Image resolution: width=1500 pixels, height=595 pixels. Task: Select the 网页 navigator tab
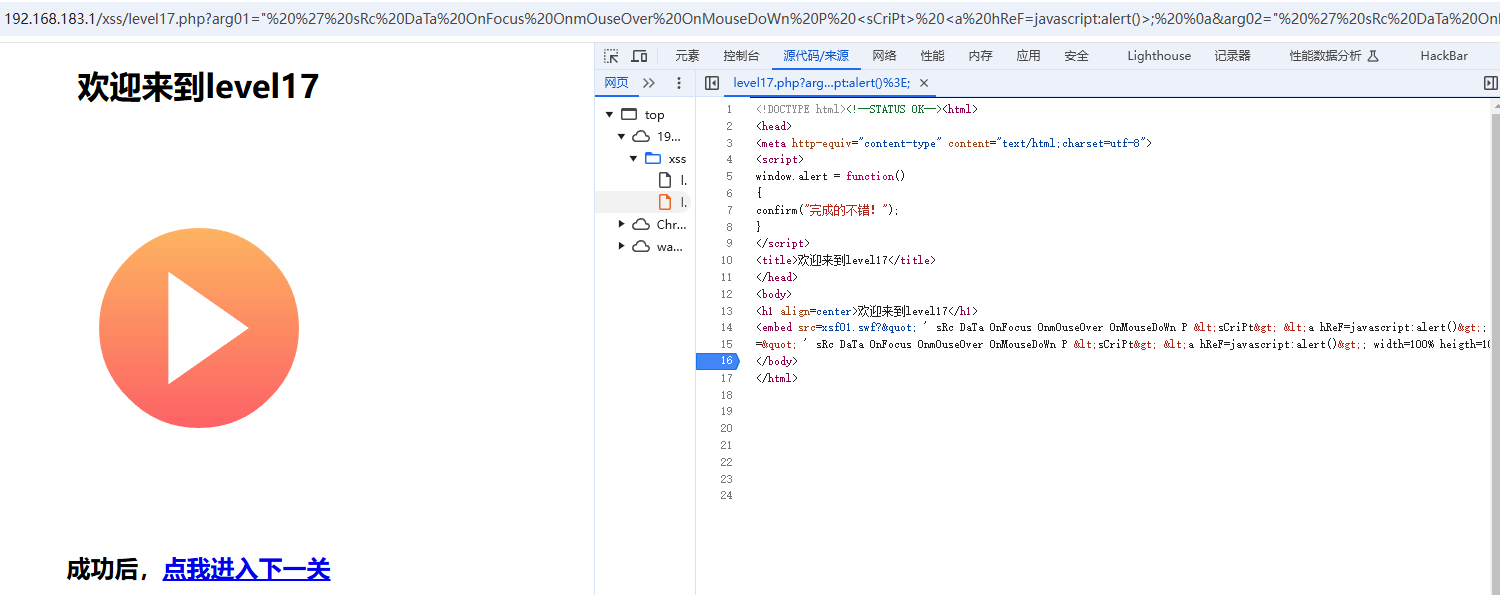(x=617, y=83)
